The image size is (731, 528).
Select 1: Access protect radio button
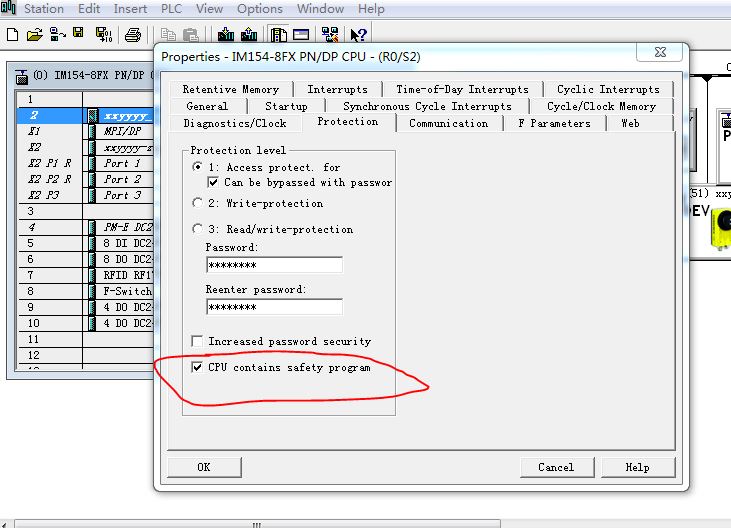pyautogui.click(x=197, y=167)
